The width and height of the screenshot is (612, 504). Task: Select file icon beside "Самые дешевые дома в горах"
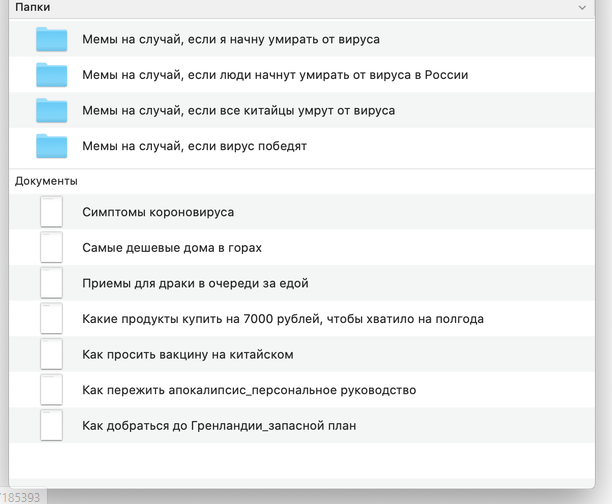[51, 247]
